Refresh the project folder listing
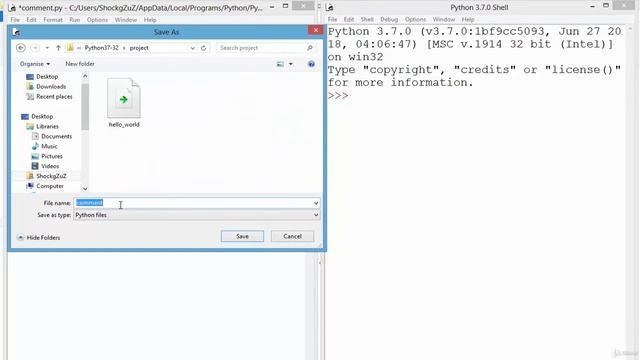 (204, 48)
